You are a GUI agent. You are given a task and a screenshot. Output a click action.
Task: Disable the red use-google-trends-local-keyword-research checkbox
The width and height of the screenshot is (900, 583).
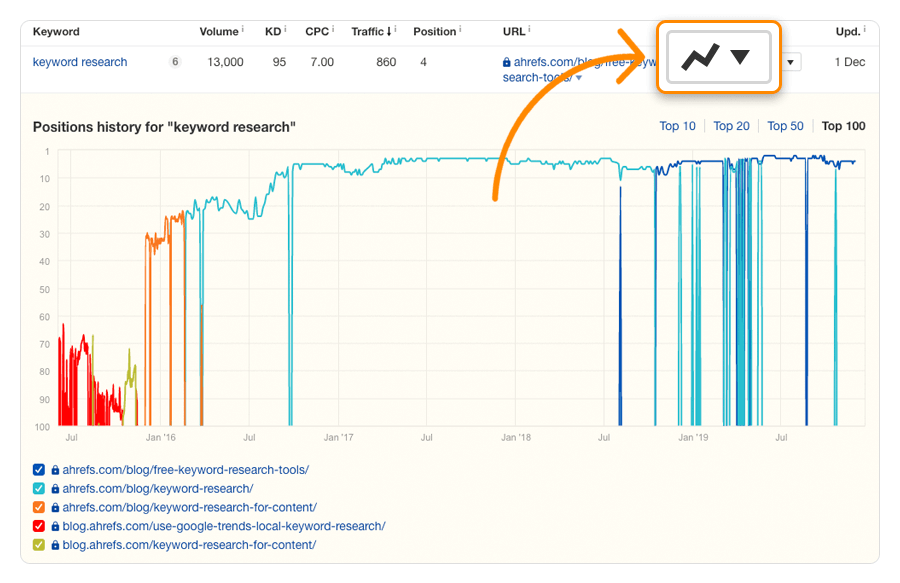pos(38,526)
